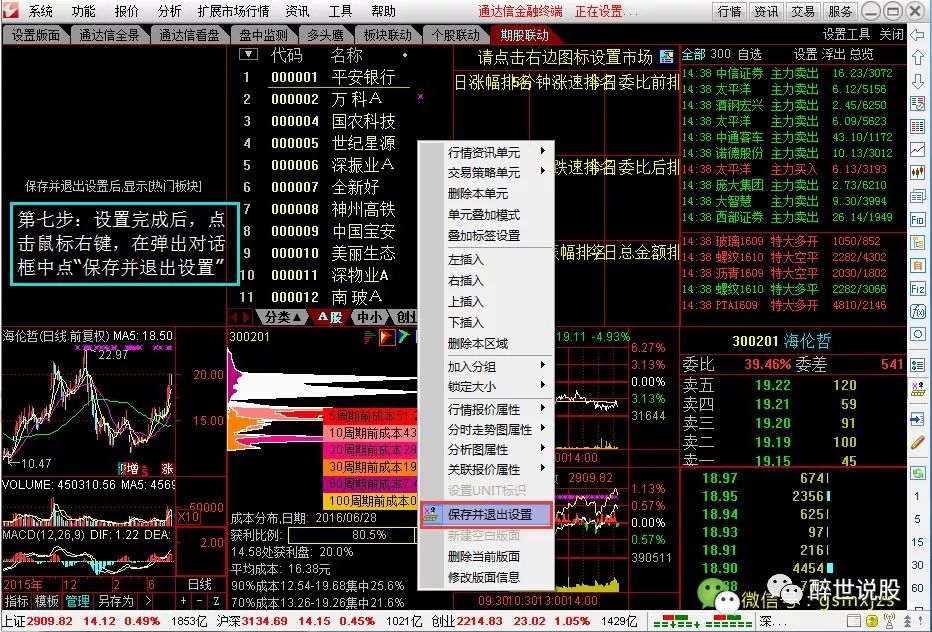Open the yellow hierarchy tree icon
Viewport: 932px width, 632px height.
[x=917, y=243]
